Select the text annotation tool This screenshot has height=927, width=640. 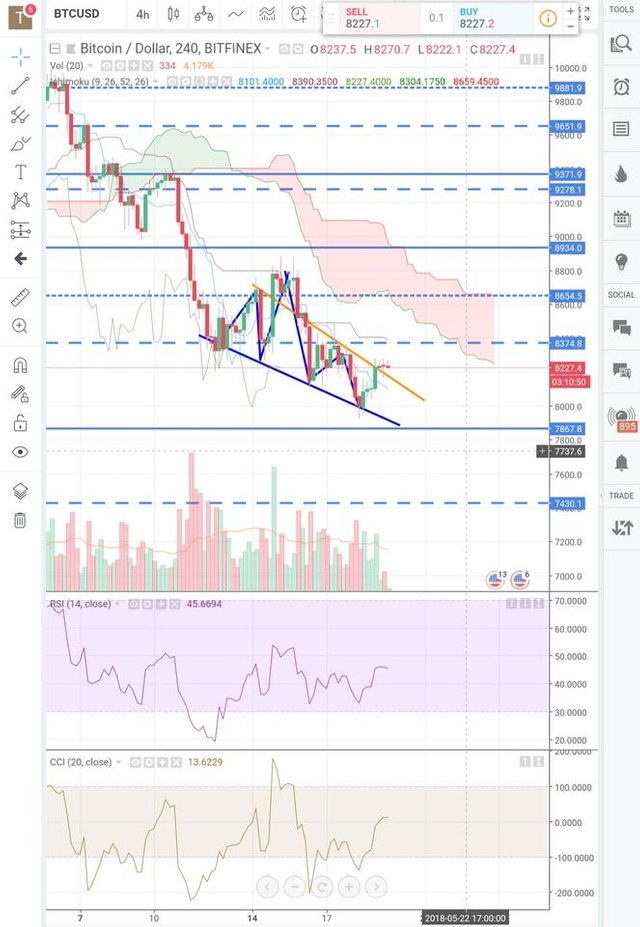coord(21,172)
